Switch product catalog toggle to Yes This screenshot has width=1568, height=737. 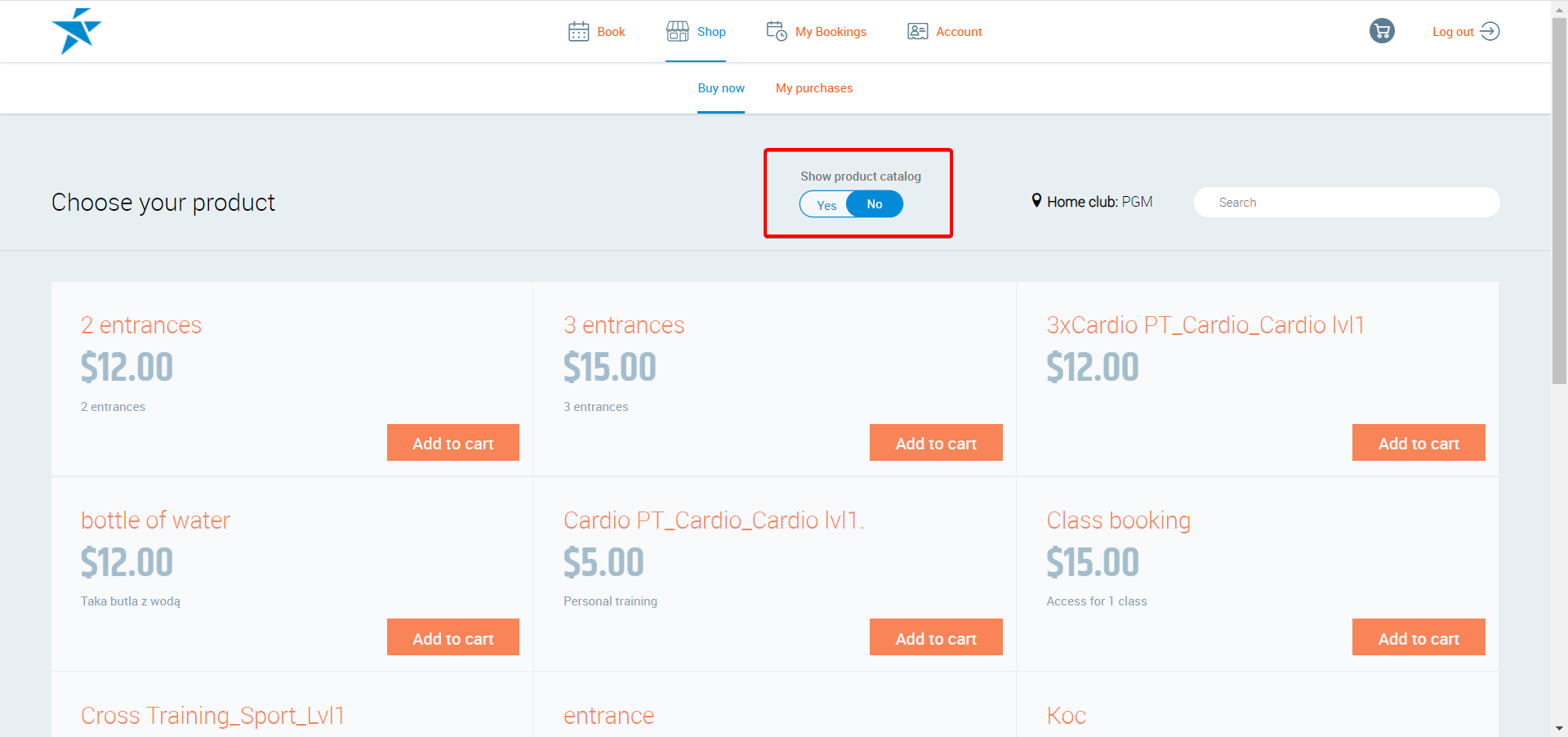(x=826, y=205)
